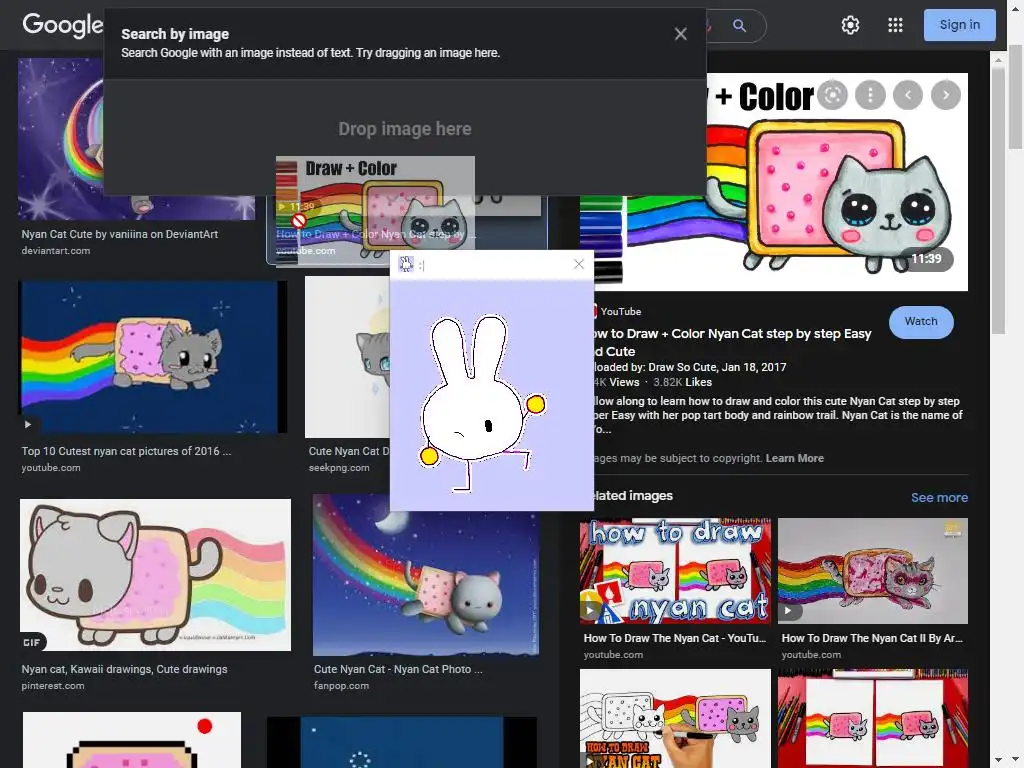The width and height of the screenshot is (1024, 768).
Task: Open Top 10 Cutest nyan cat pictures thumbnail
Action: pos(153,357)
